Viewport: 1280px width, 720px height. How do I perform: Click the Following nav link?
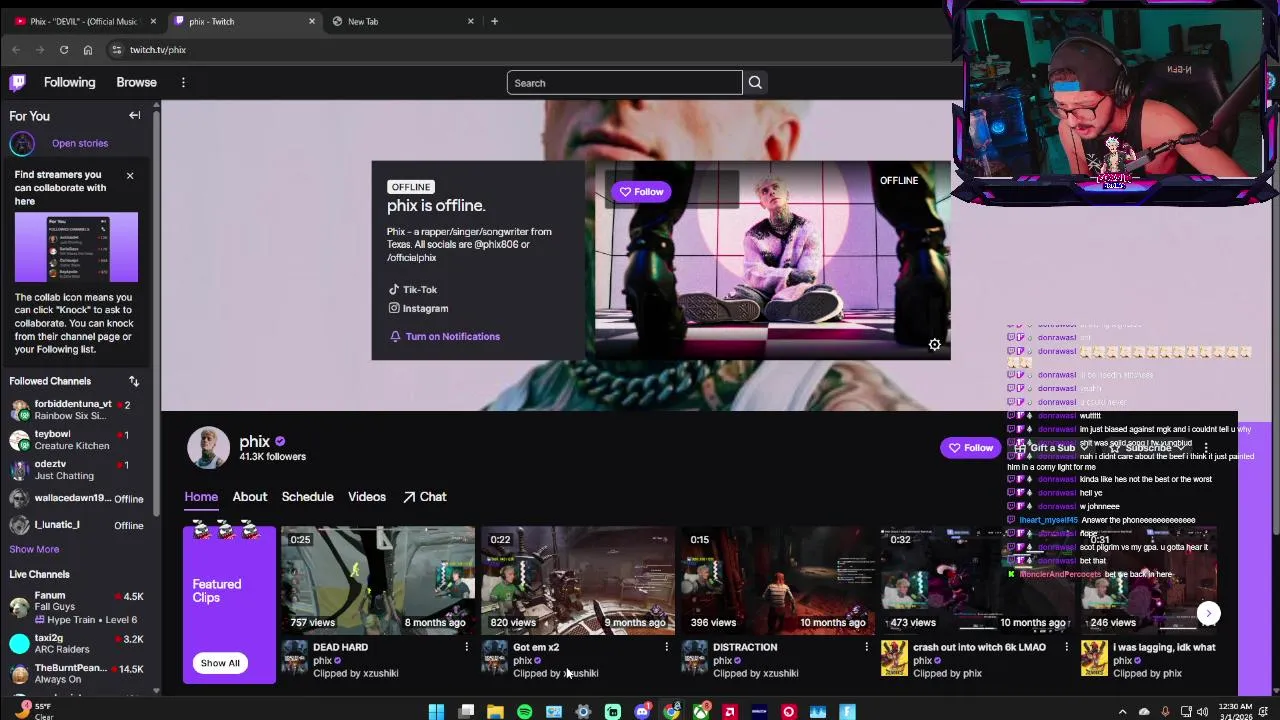click(69, 83)
